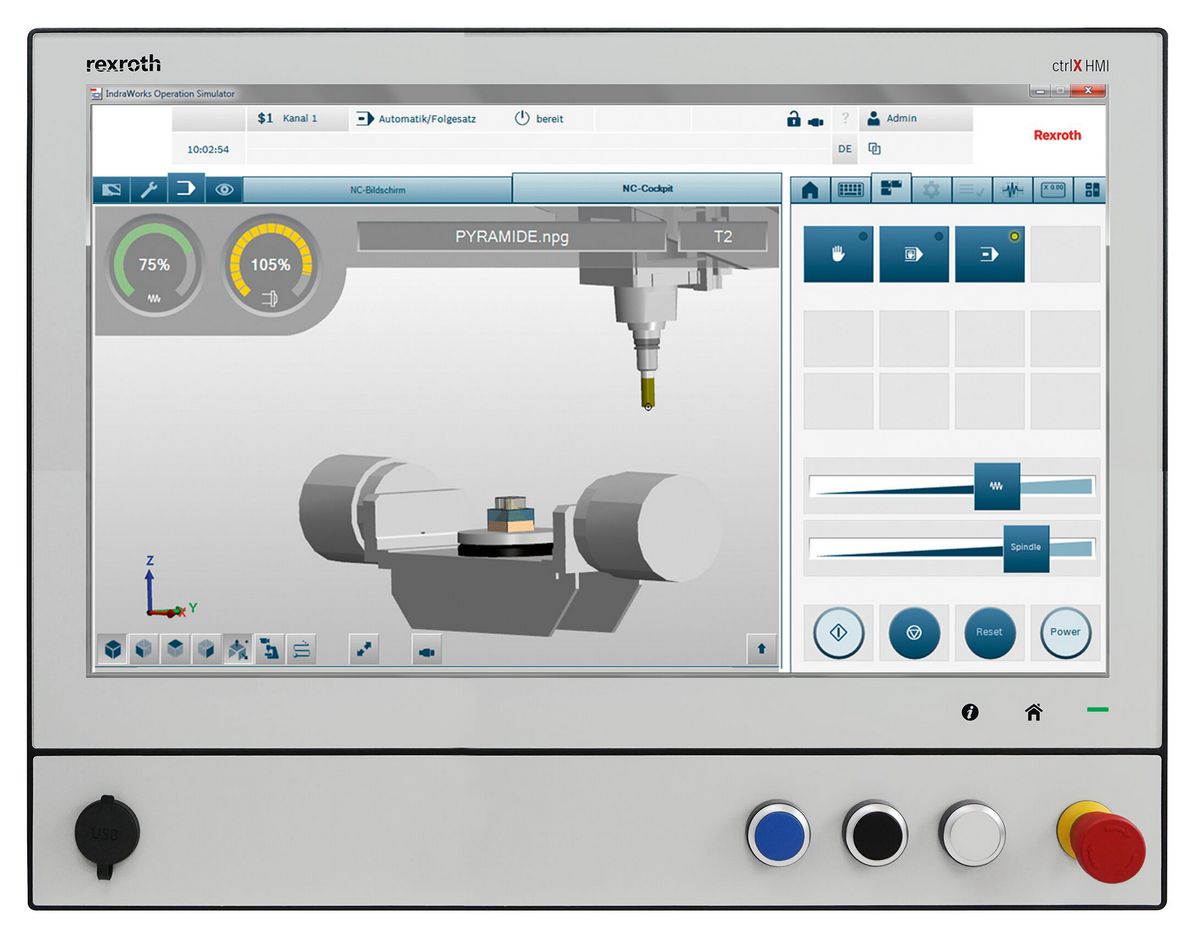
Task: Click the Spindle override slider handle
Action: coord(1026,548)
